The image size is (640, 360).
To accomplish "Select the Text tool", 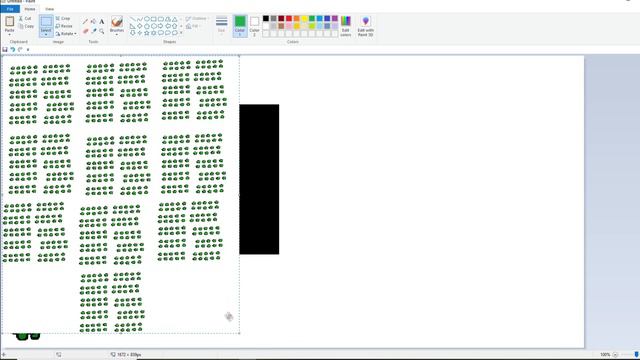I will pos(102,22).
